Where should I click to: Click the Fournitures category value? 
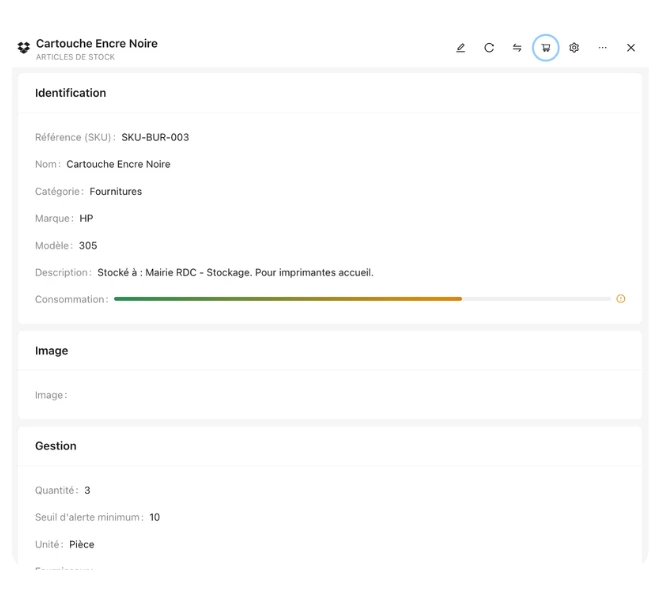(x=116, y=192)
